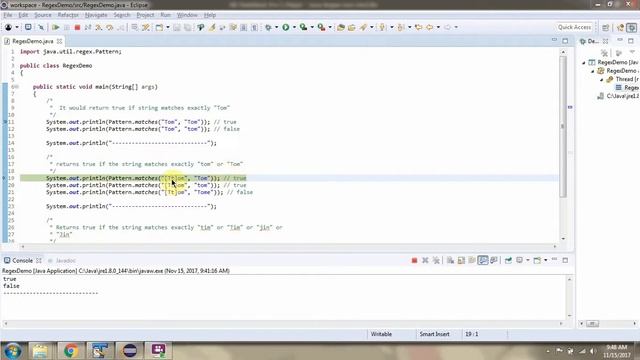Click Remove Launch icon in Console toolbar
This screenshot has height=360, width=640.
pos(425,260)
